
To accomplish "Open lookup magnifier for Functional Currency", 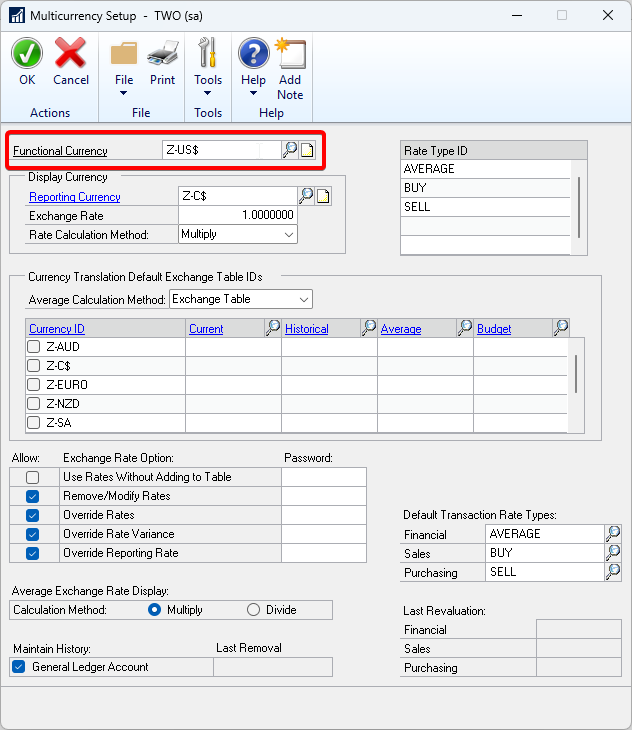I will pyautogui.click(x=290, y=150).
